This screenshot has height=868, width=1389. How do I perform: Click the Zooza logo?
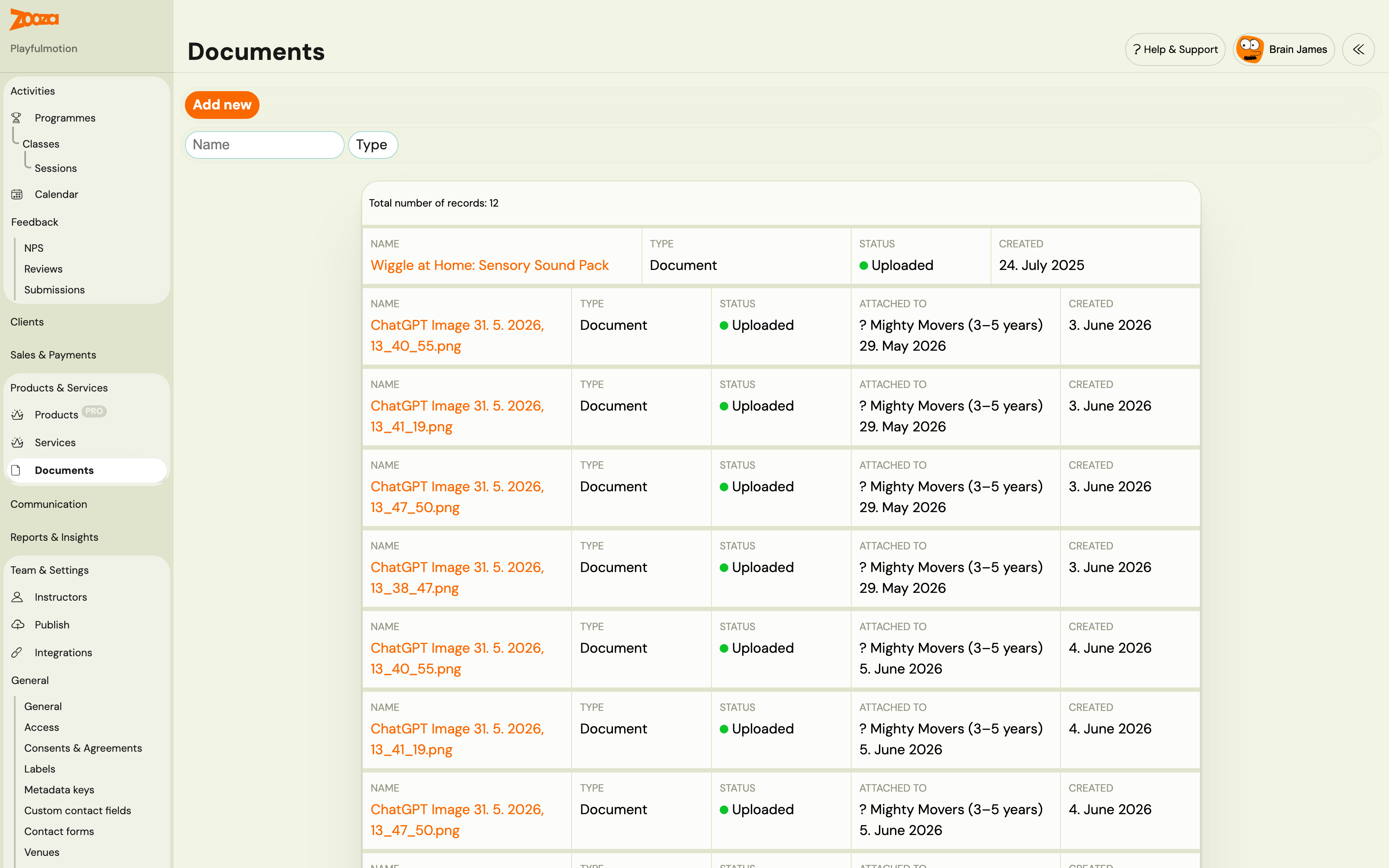(34, 19)
